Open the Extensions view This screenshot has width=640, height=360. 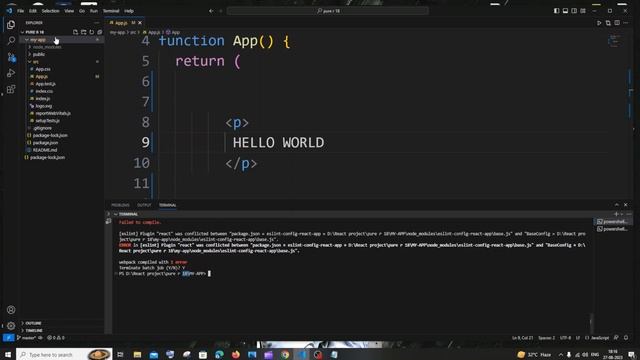[11, 89]
